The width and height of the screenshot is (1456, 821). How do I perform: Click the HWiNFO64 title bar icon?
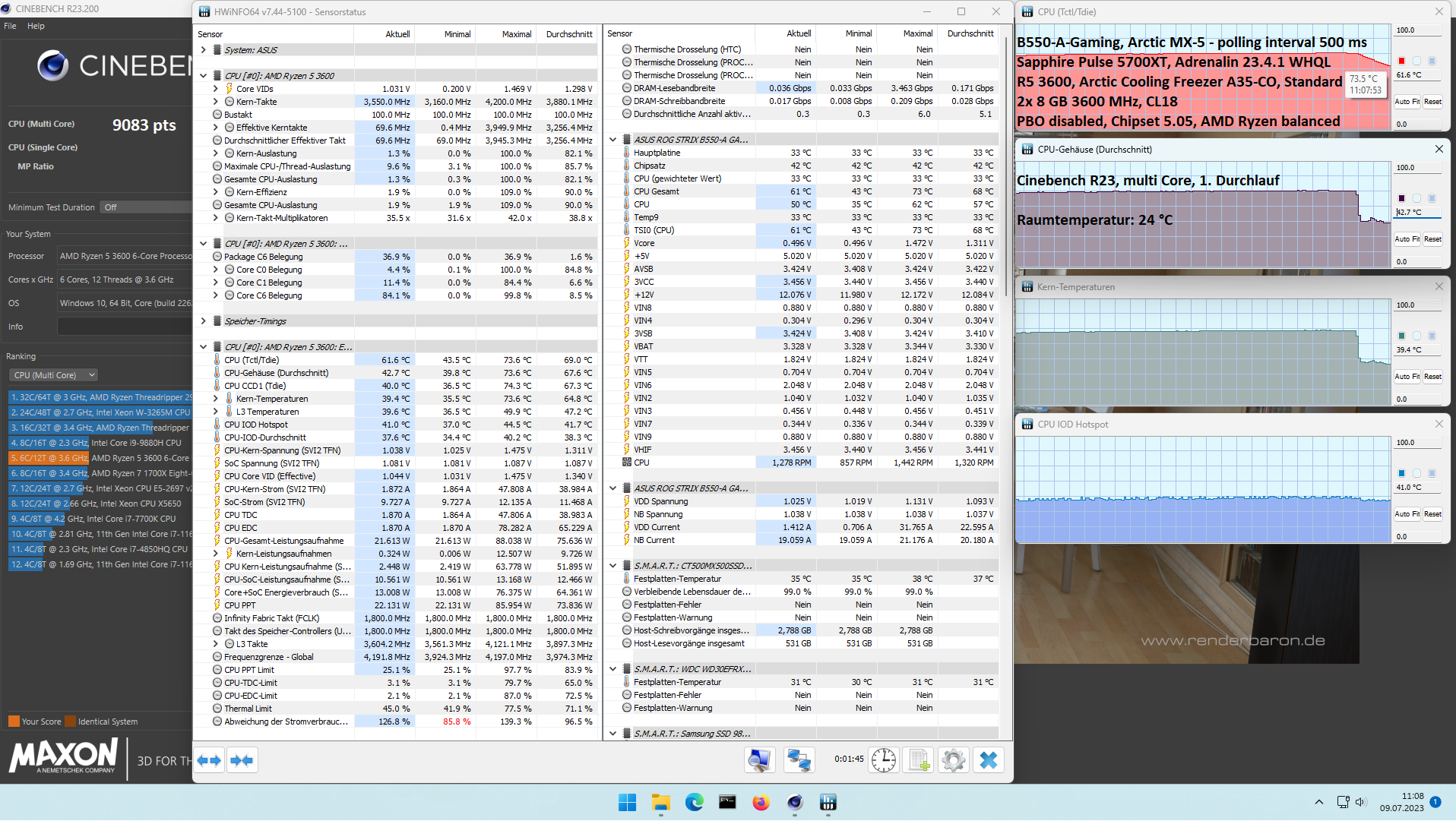click(204, 11)
